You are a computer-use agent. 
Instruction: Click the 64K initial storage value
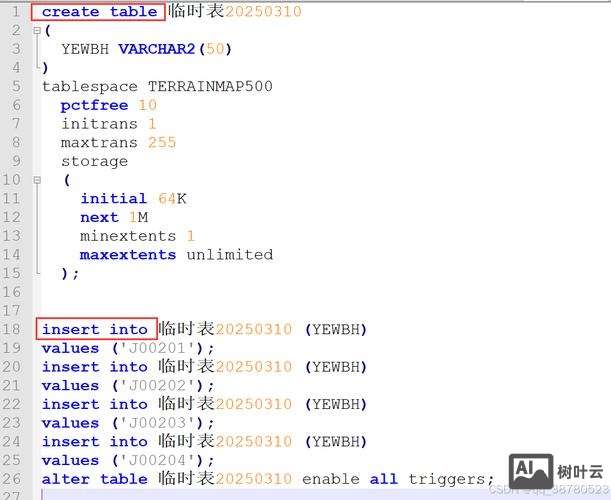[x=172, y=198]
